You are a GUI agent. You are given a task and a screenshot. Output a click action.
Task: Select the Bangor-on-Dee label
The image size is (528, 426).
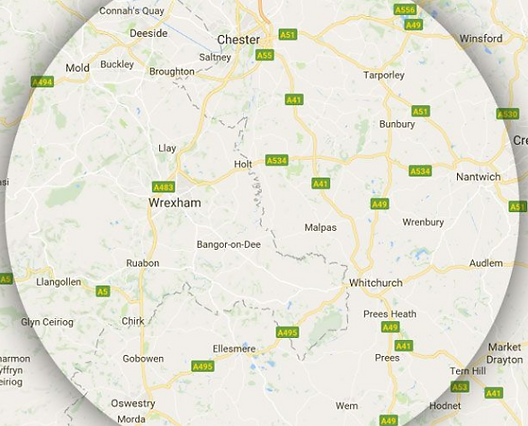pyautogui.click(x=229, y=244)
